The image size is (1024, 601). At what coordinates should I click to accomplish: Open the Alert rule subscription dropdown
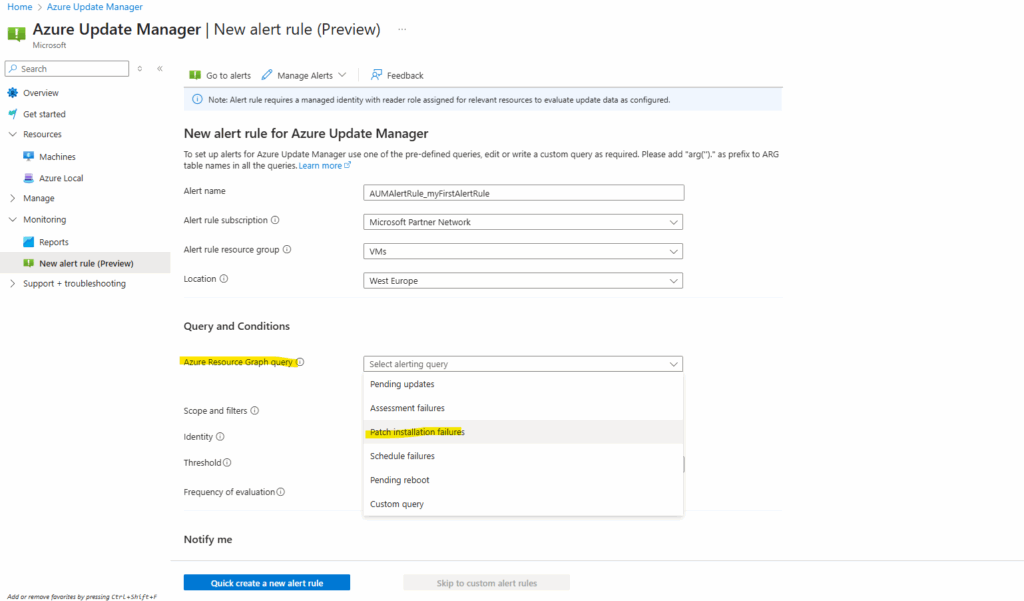coord(523,222)
